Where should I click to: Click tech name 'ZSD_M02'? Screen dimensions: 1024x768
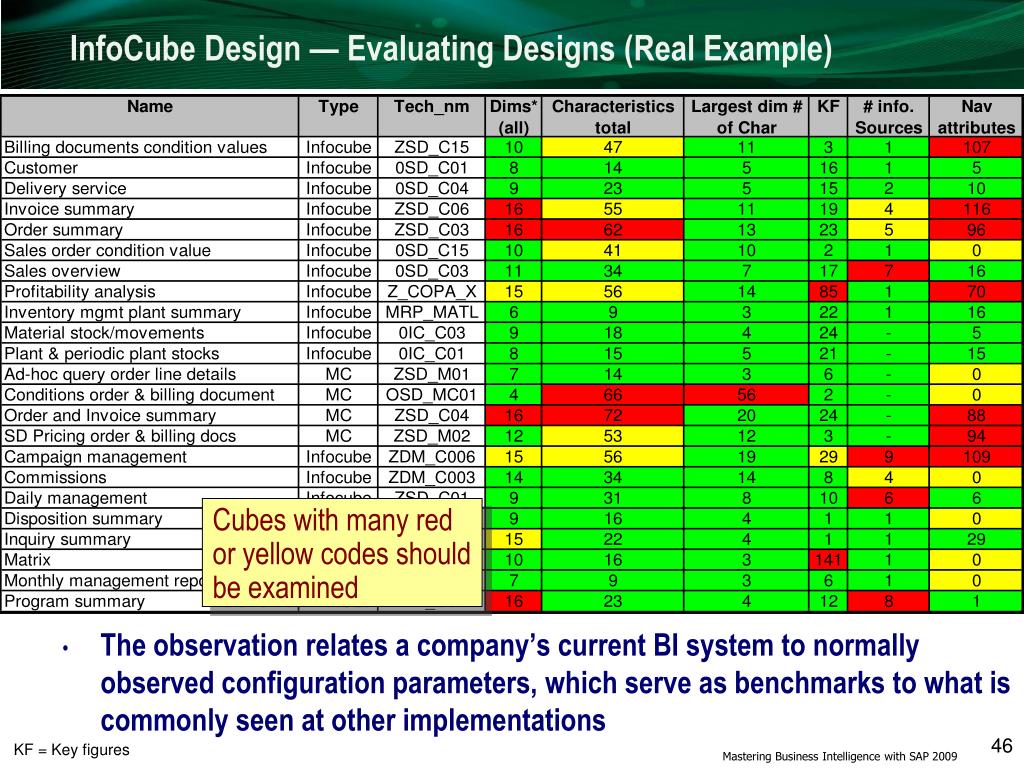pos(431,436)
